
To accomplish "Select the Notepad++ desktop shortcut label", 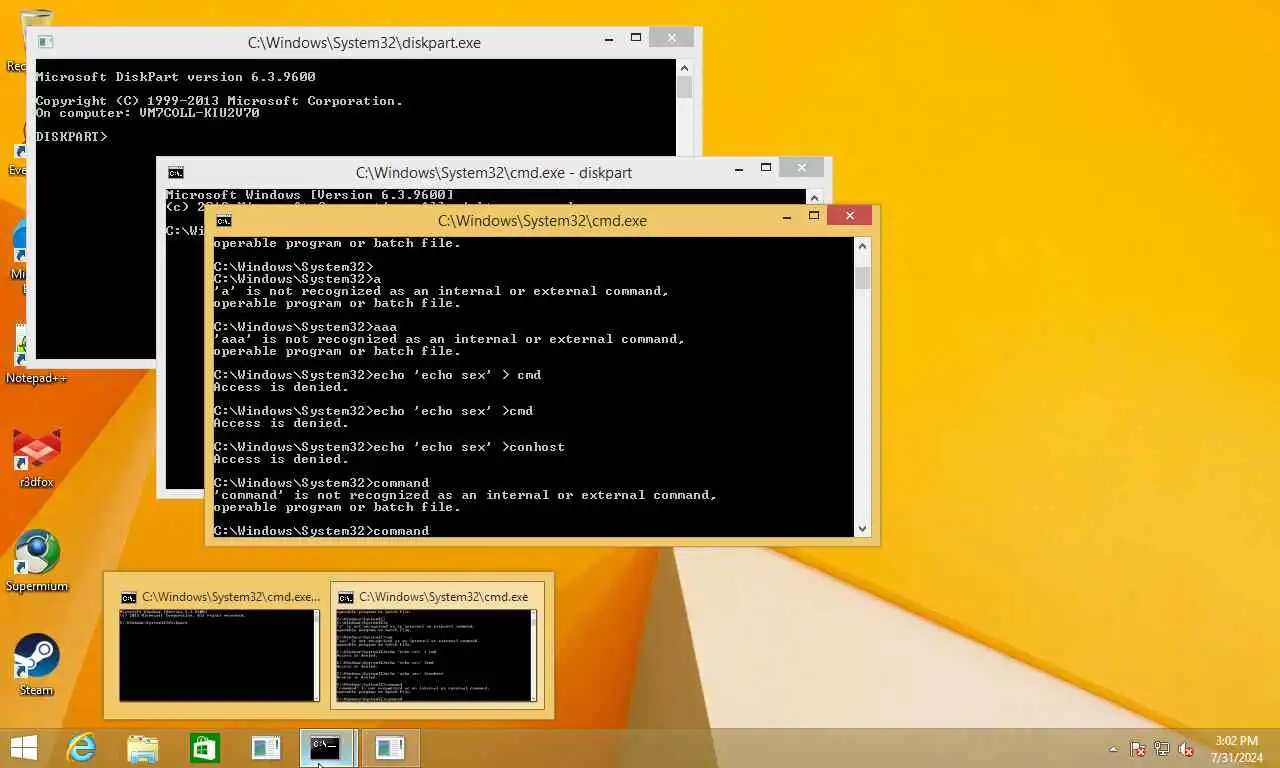I will click(37, 378).
